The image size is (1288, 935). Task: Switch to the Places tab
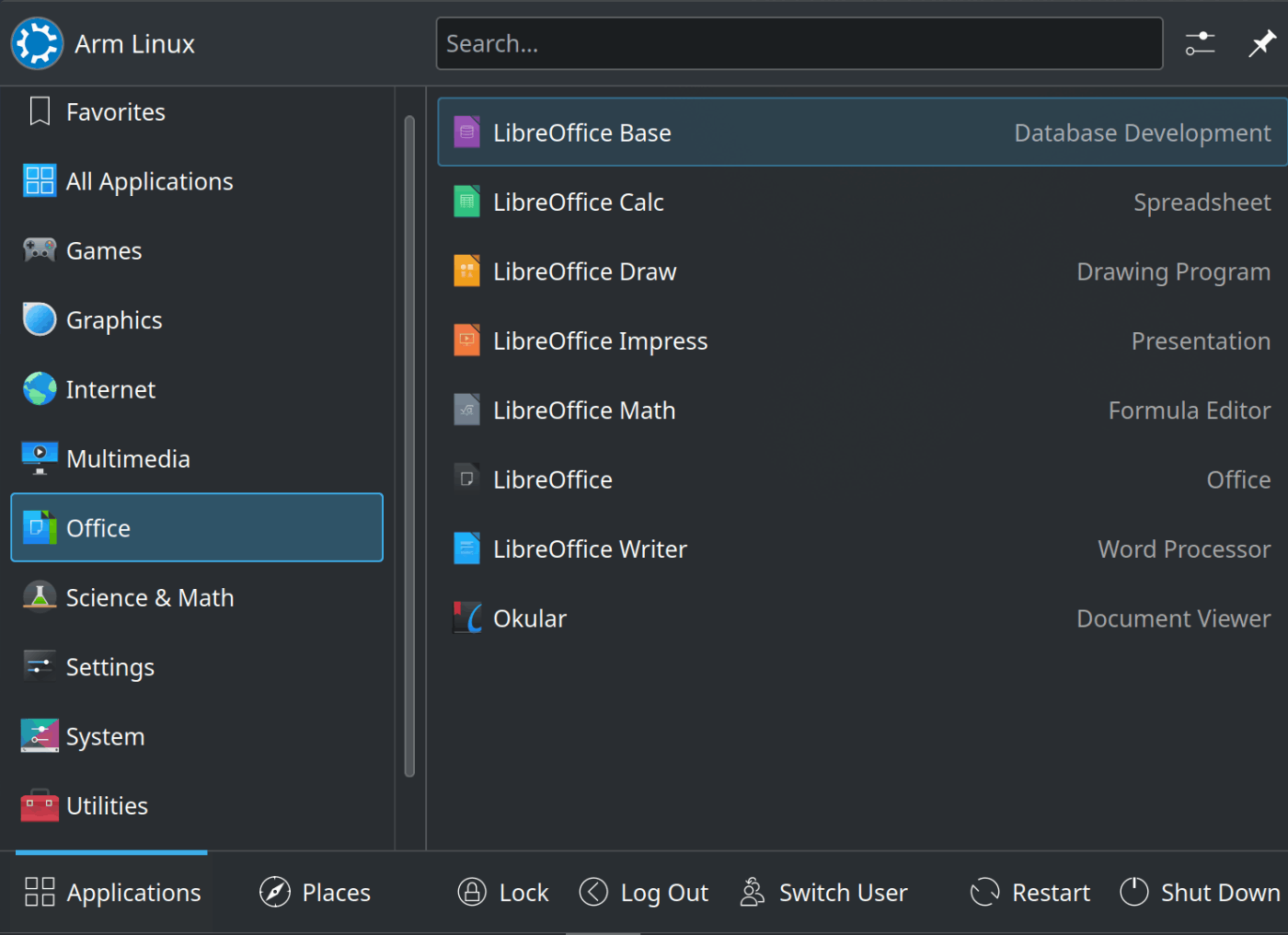(x=315, y=892)
